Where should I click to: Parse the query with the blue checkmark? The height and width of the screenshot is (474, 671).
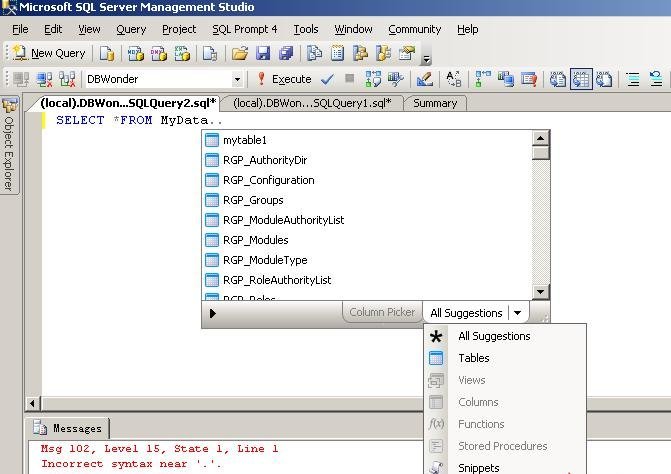coord(327,79)
